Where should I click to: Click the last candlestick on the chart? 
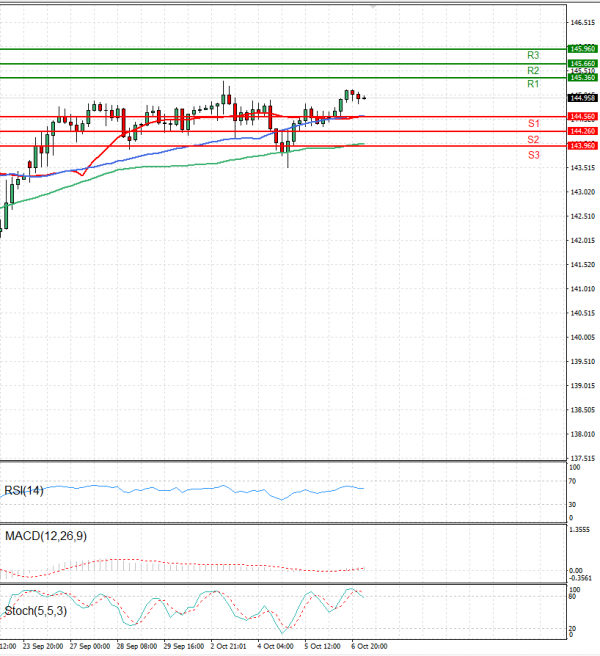pyautogui.click(x=364, y=98)
